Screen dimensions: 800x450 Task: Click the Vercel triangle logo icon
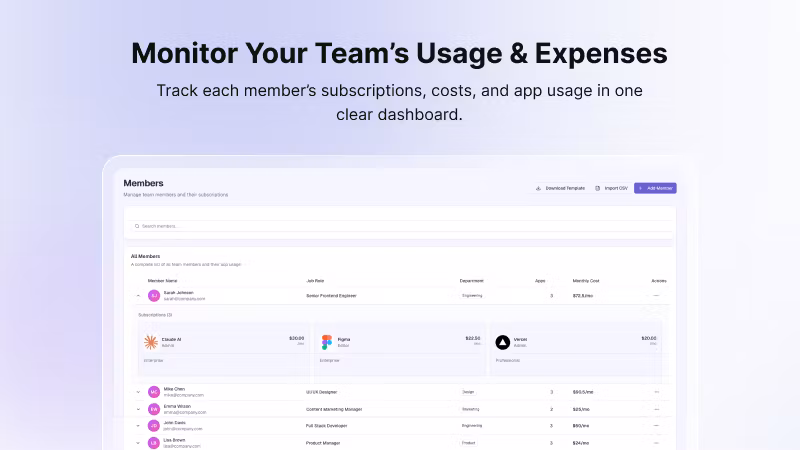coord(503,342)
